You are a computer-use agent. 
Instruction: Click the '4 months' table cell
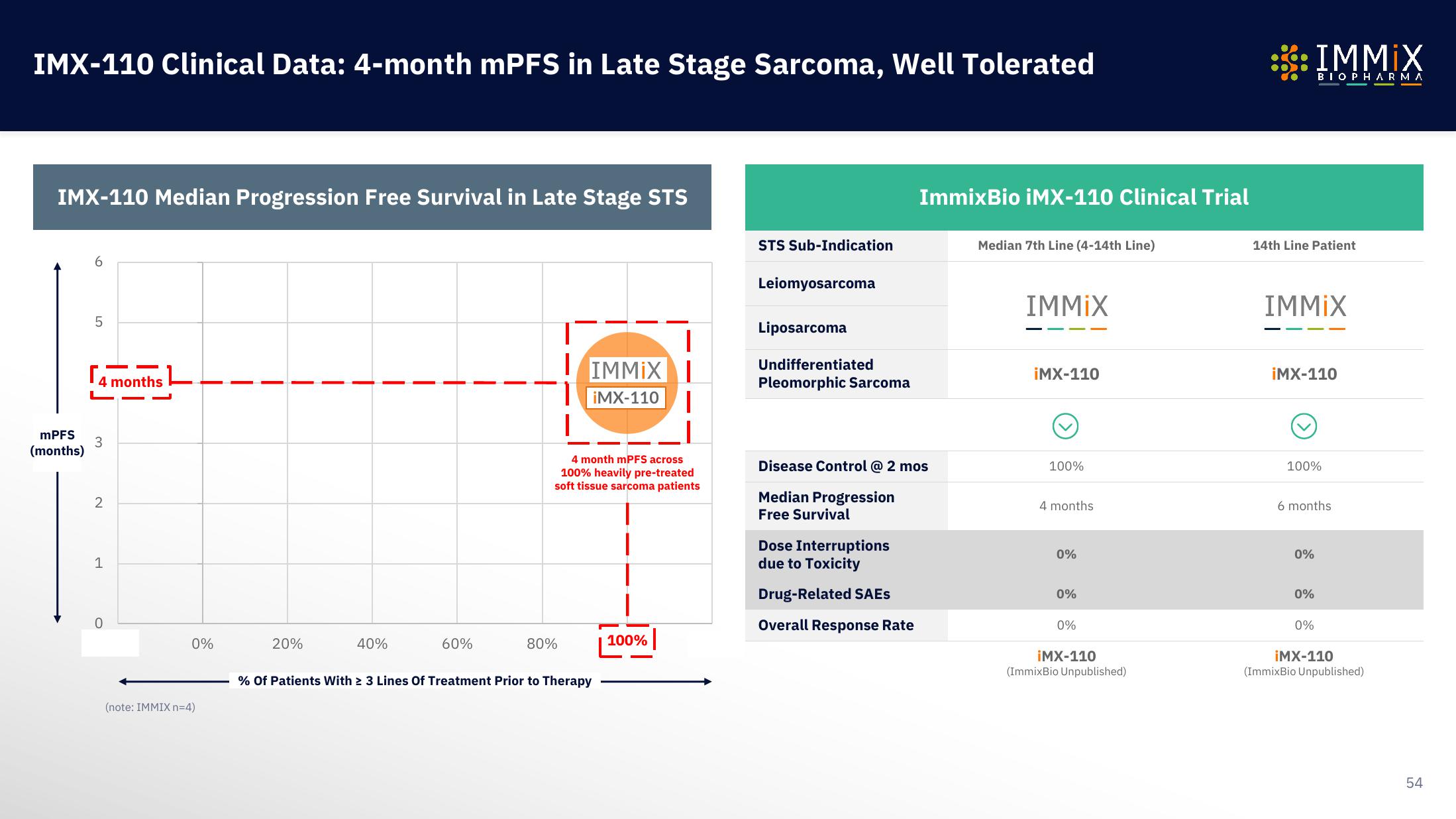tap(1066, 506)
